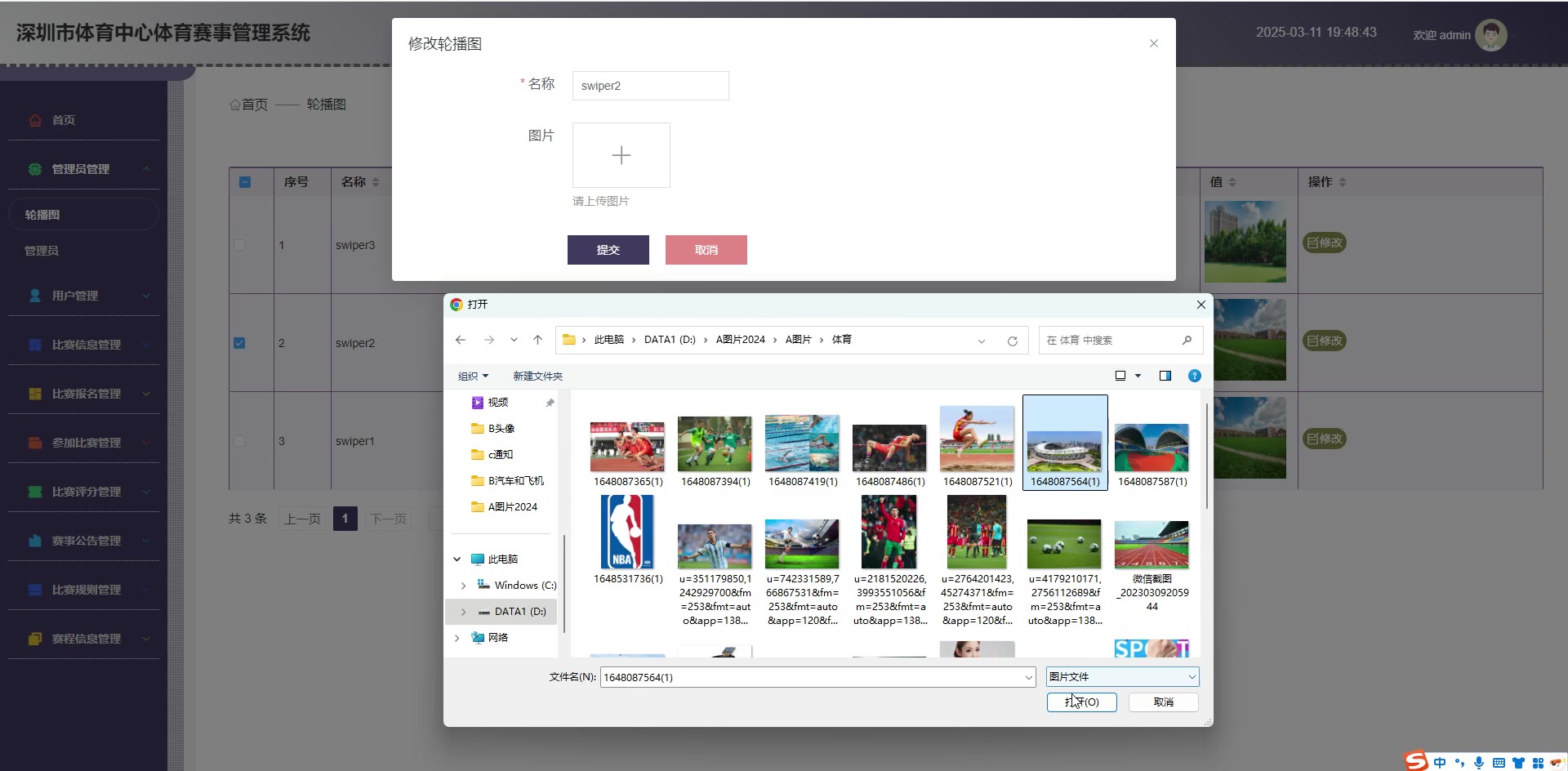Go up one folder level
1568x771 pixels.
[x=537, y=340]
